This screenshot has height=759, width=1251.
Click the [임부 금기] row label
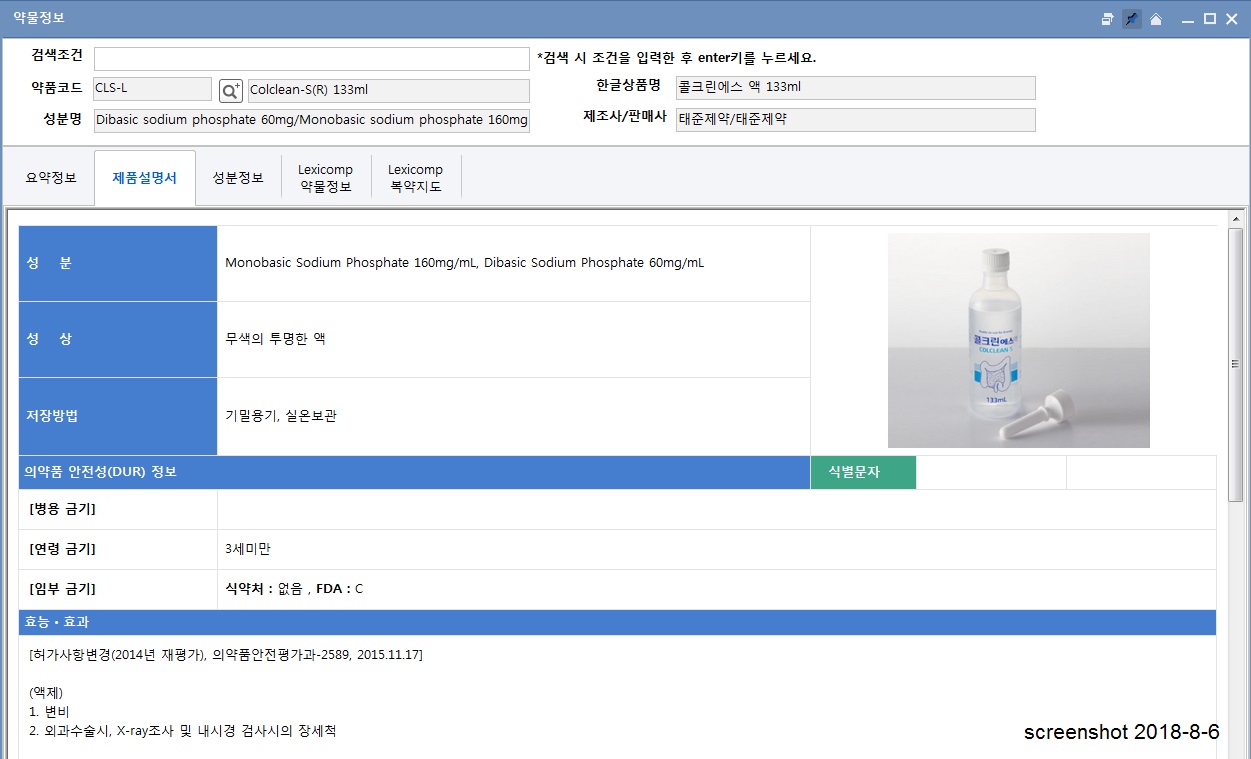[x=63, y=589]
